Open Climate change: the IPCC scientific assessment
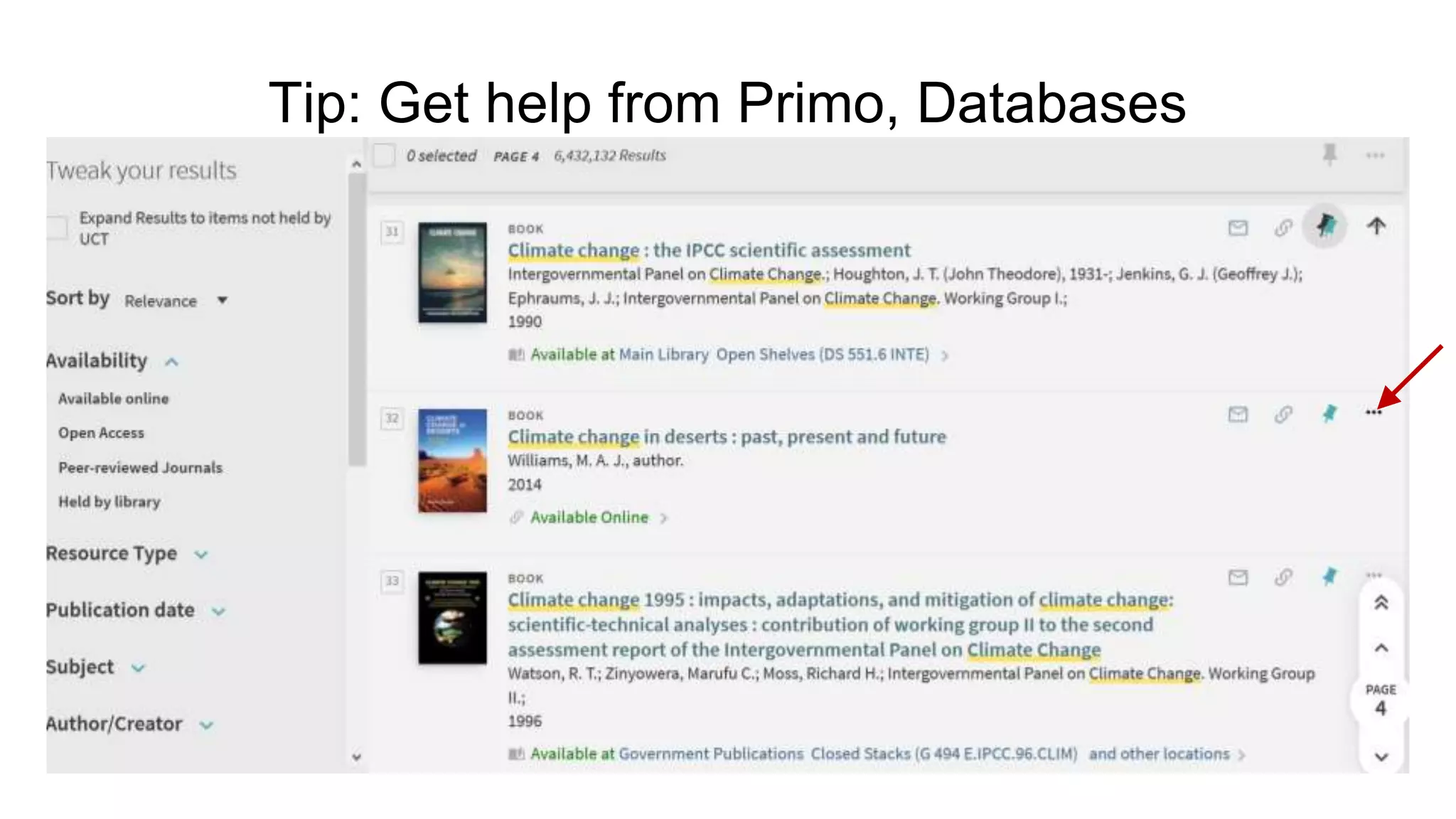Image resolution: width=1456 pixels, height=819 pixels. pyautogui.click(x=709, y=250)
